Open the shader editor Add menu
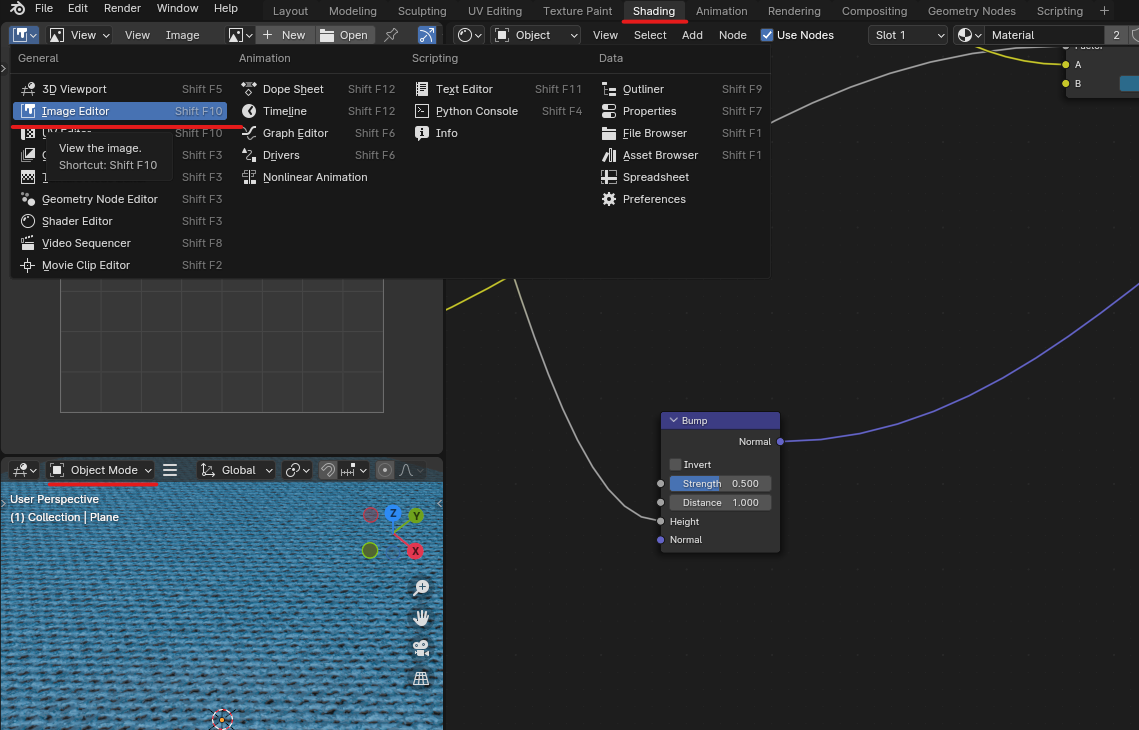This screenshot has height=730, width=1139. click(692, 35)
